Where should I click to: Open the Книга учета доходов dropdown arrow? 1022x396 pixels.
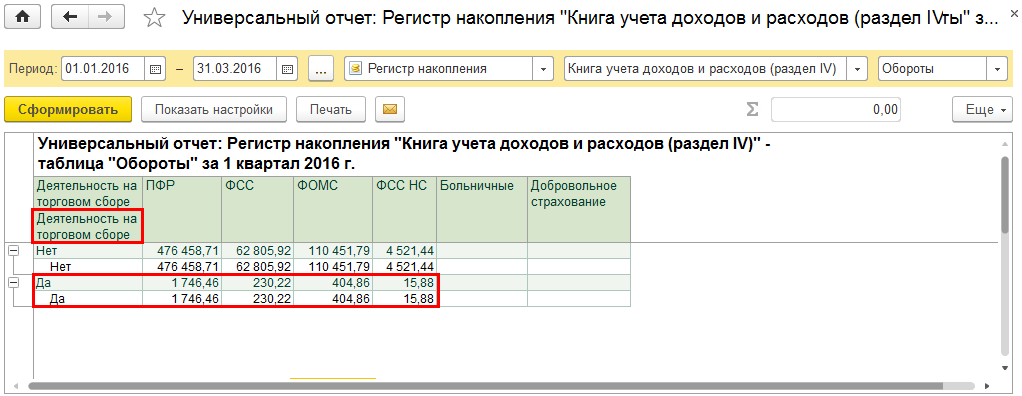click(858, 68)
